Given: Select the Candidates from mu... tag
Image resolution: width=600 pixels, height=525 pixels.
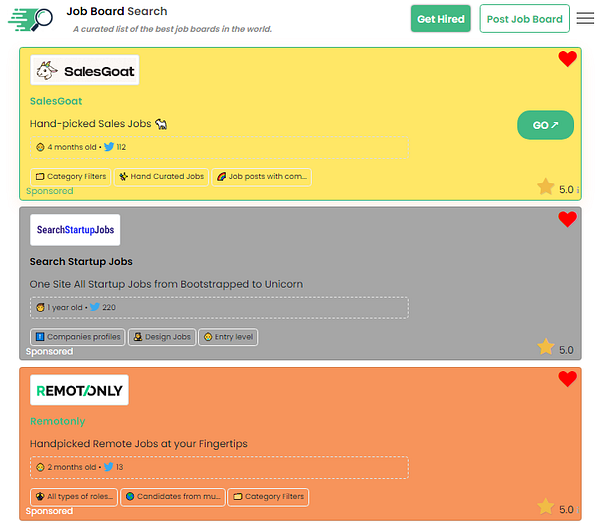Looking at the screenshot, I should 173,497.
